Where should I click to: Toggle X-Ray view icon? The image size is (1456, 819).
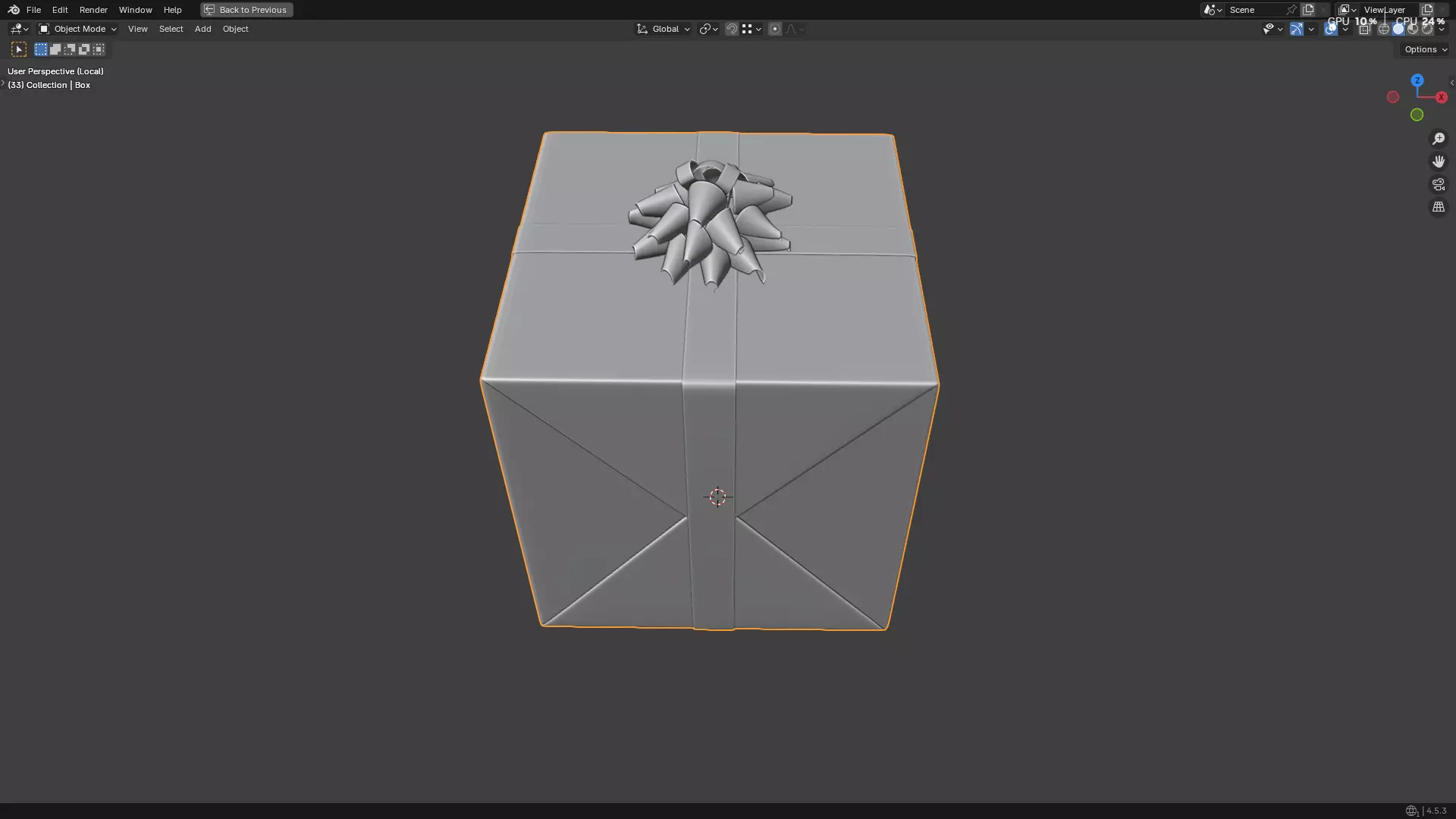point(1364,29)
